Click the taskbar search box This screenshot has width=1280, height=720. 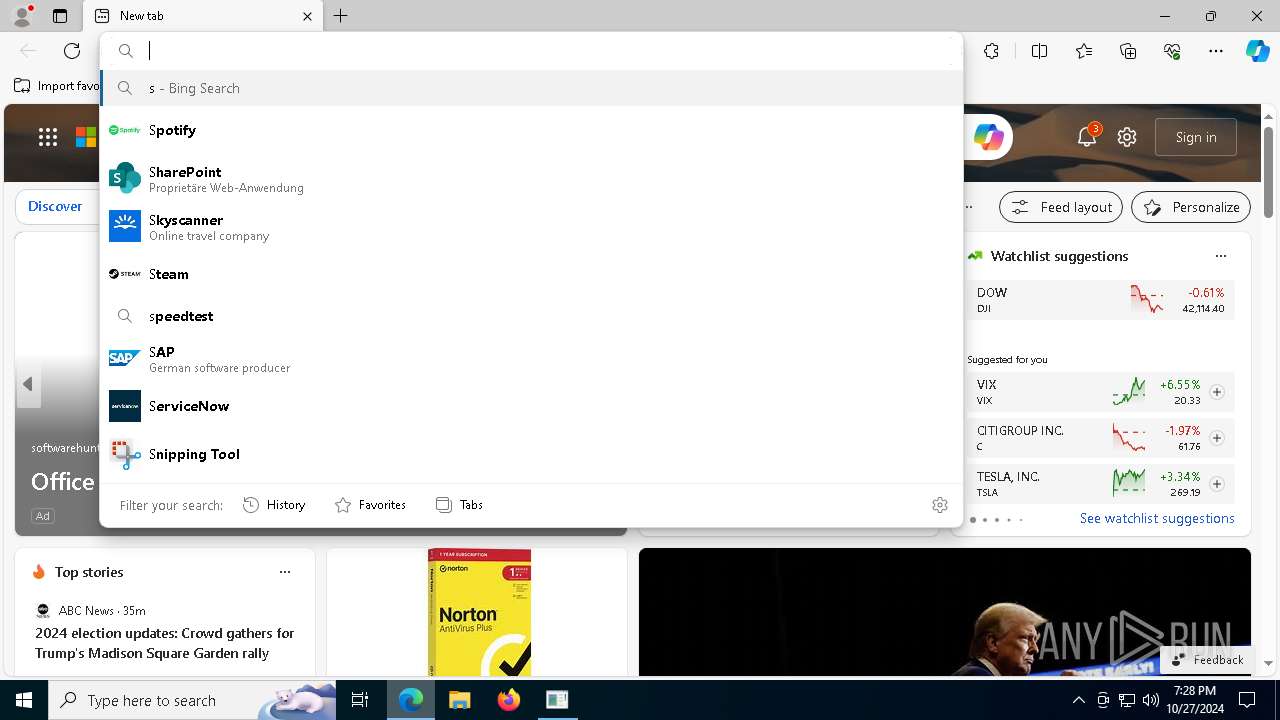click(x=192, y=700)
